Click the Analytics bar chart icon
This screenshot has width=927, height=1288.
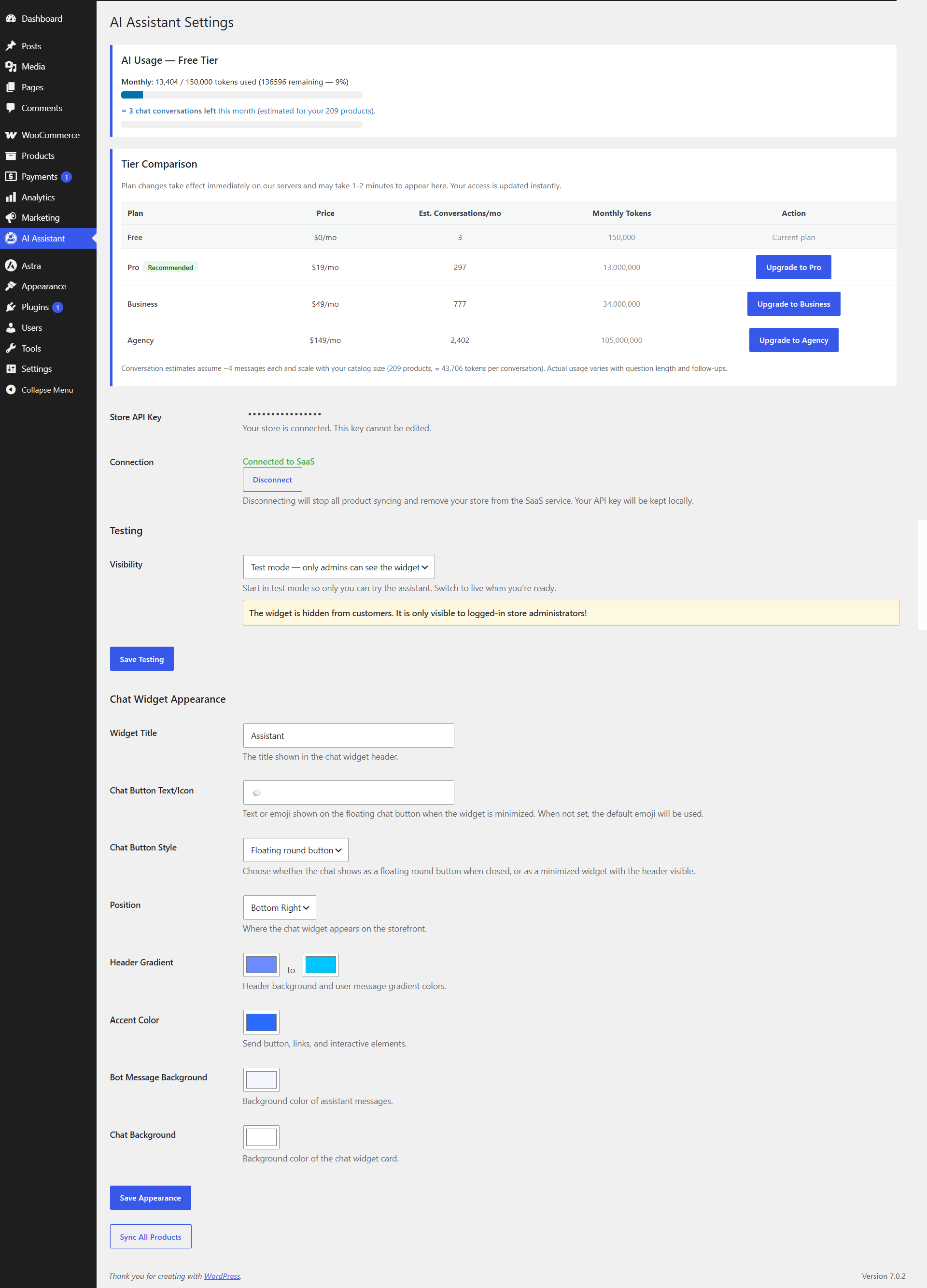tap(11, 197)
